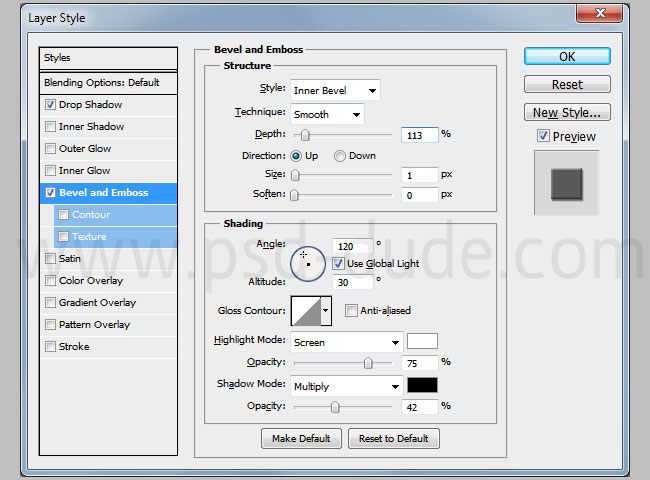Toggle the Use Global Light checkbox

click(338, 264)
